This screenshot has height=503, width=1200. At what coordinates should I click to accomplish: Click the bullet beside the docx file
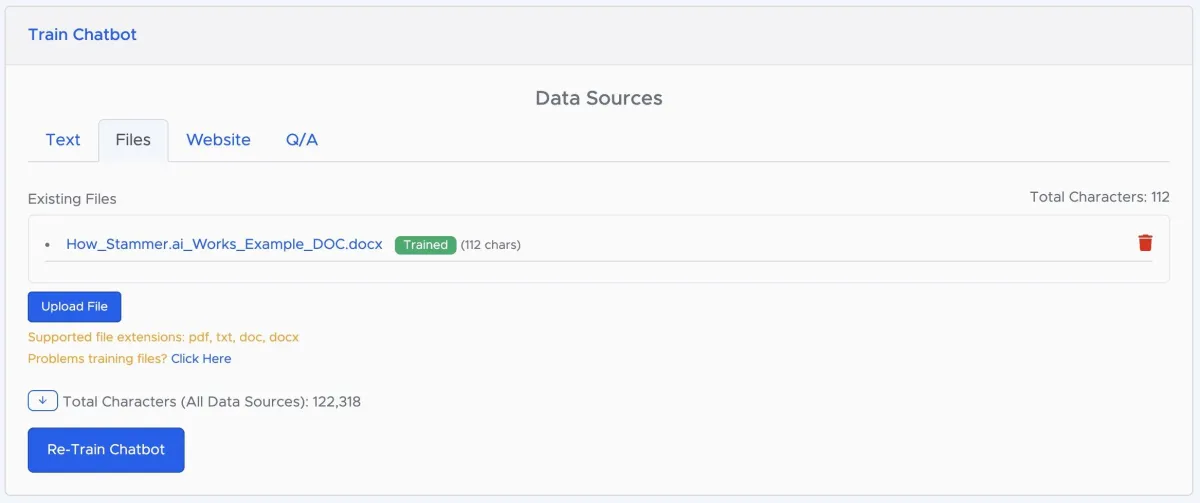tap(48, 245)
